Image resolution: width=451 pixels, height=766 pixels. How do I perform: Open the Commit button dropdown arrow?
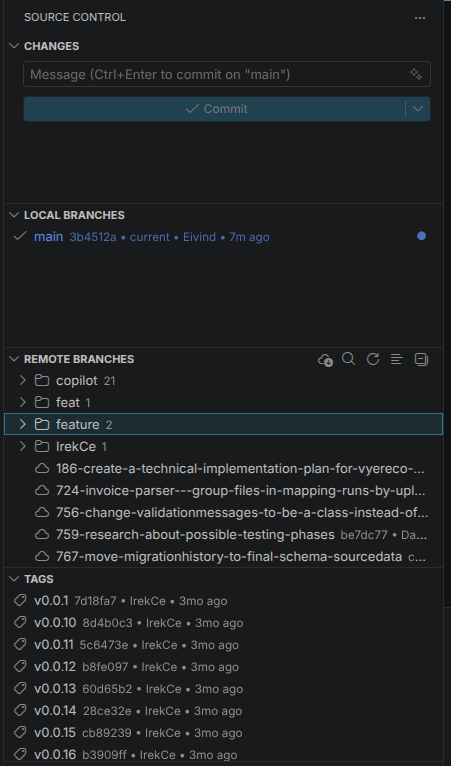coord(418,108)
